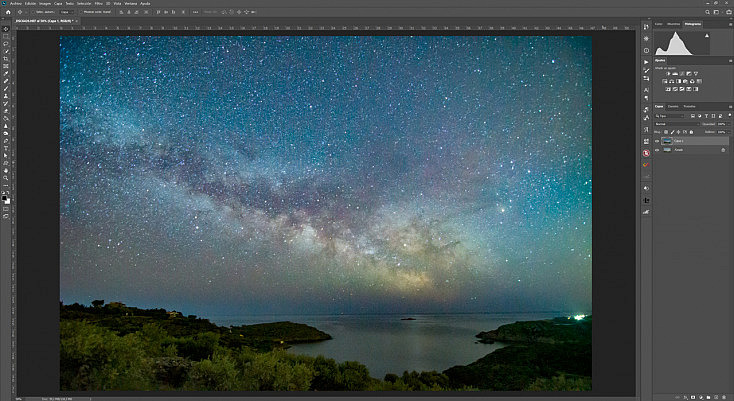Hide the Fondo layer
This screenshot has height=401, width=734.
point(657,150)
